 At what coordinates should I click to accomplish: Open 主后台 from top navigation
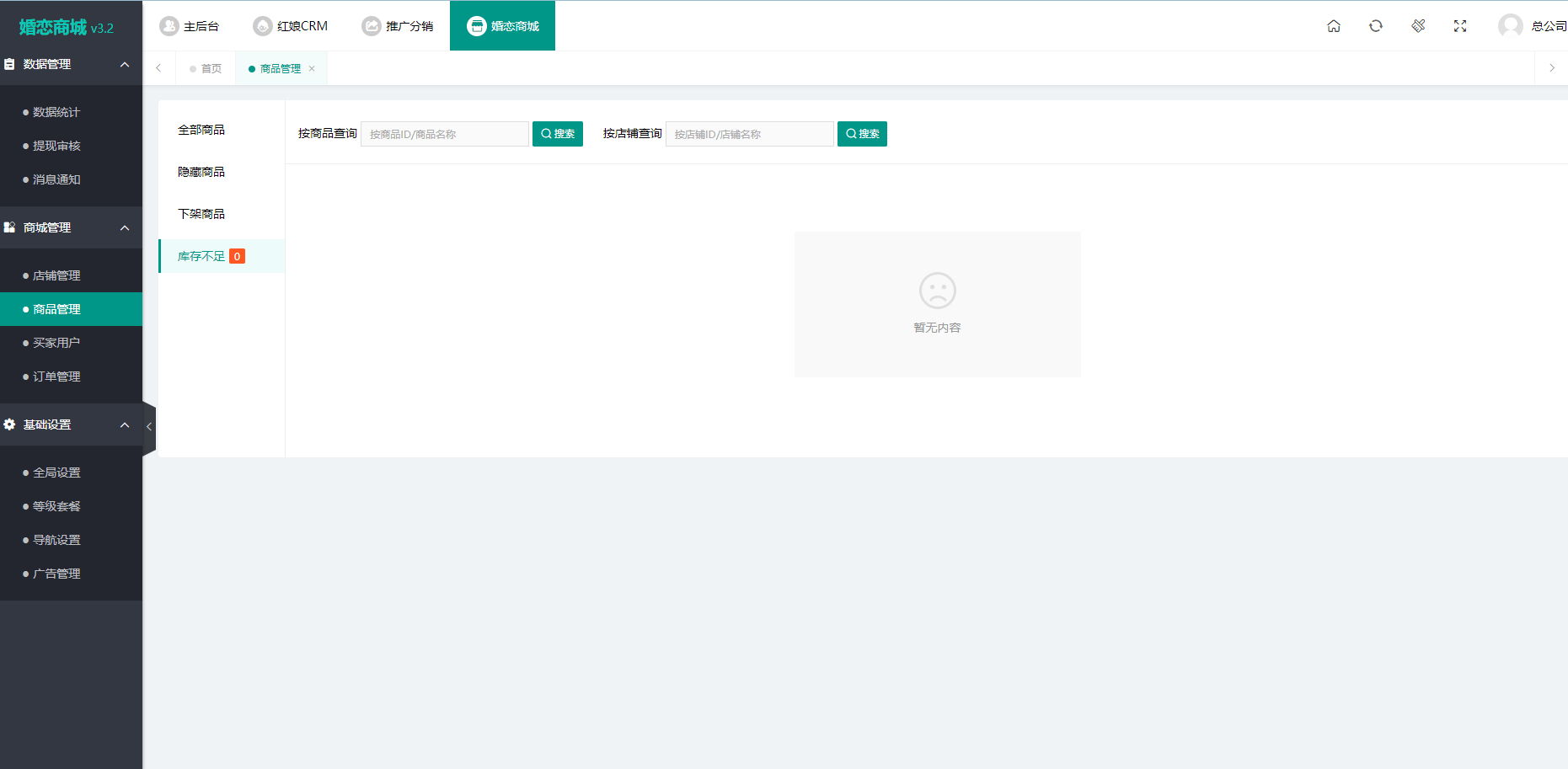coord(189,26)
